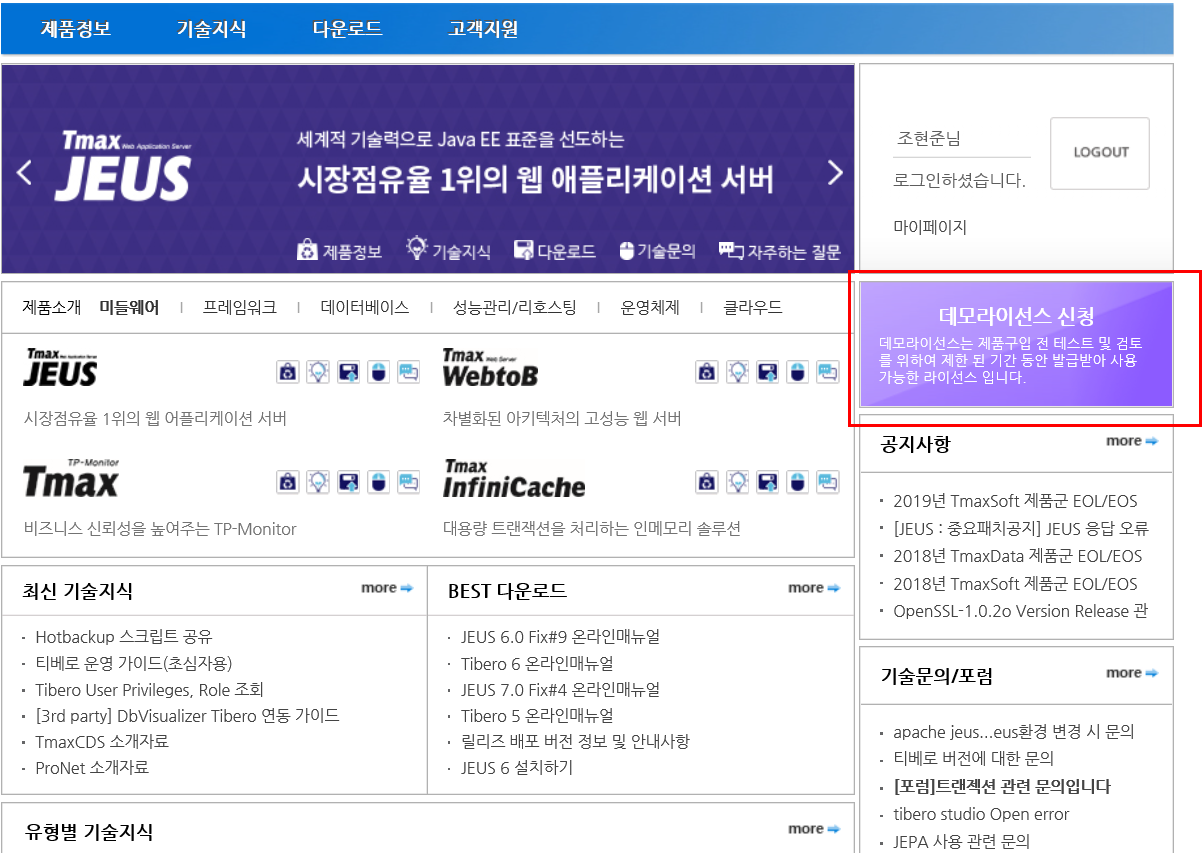Open 고객지원 top navigation menu

(483, 29)
